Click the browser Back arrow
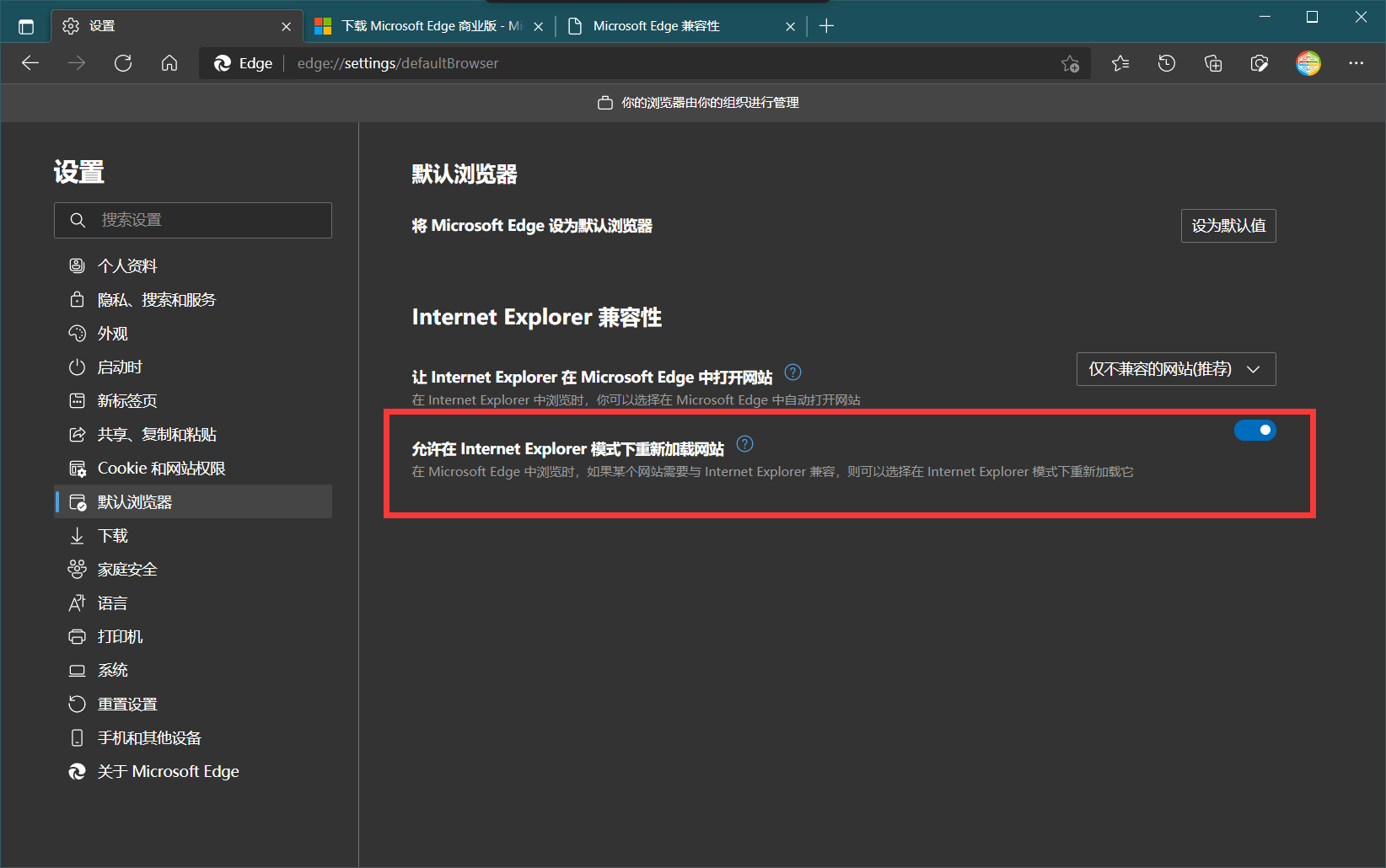Image resolution: width=1386 pixels, height=868 pixels. pyautogui.click(x=30, y=63)
